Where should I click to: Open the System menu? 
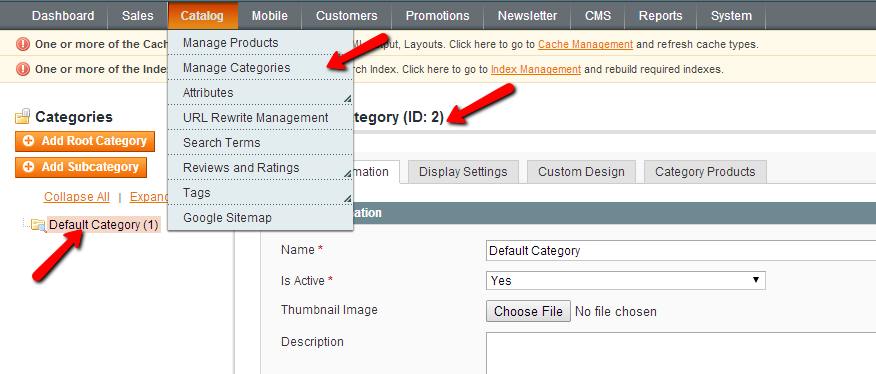pyautogui.click(x=731, y=16)
